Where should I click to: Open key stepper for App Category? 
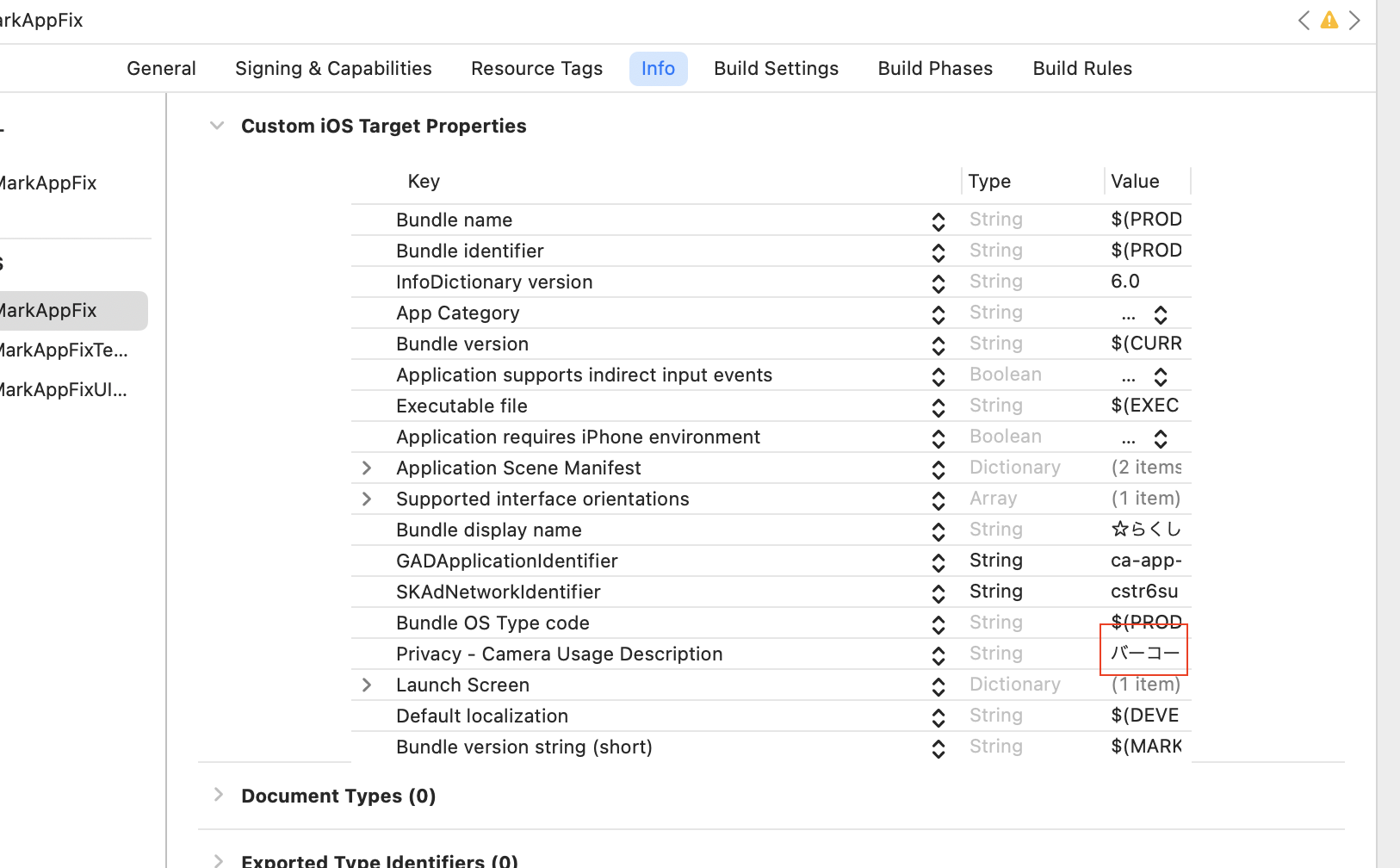[x=938, y=314]
